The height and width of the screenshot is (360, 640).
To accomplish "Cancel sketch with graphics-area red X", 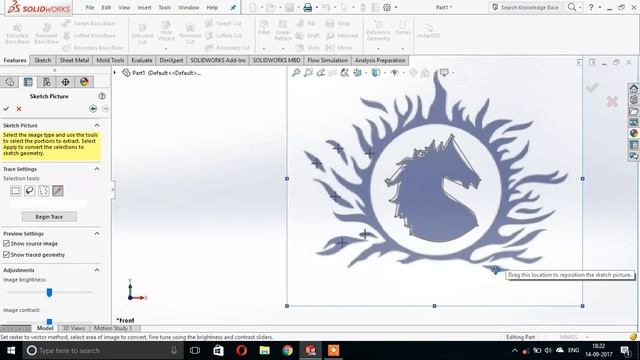I will point(612,101).
